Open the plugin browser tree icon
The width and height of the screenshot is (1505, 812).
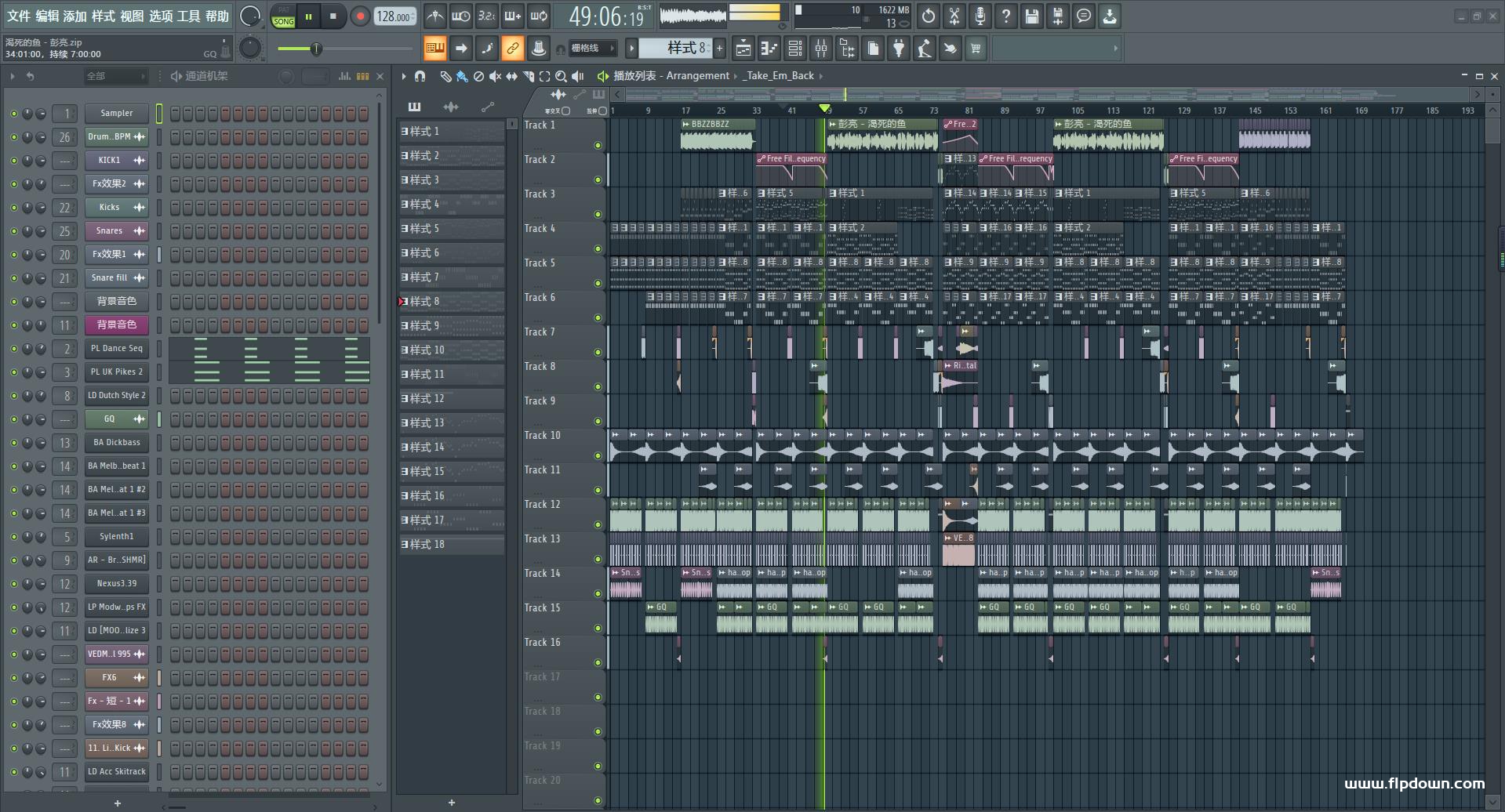point(846,49)
